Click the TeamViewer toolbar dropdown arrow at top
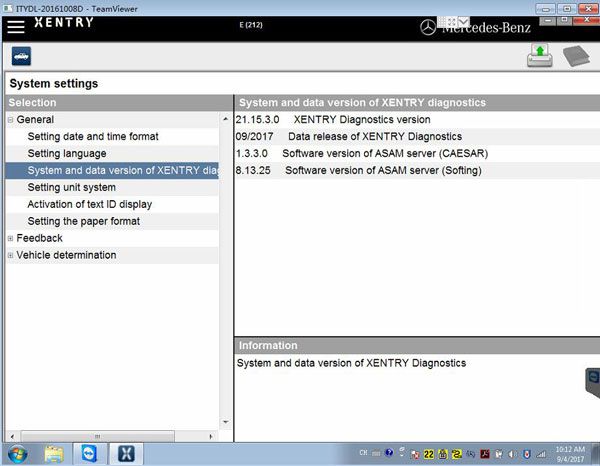The height and width of the screenshot is (466, 600). pyautogui.click(x=463, y=22)
